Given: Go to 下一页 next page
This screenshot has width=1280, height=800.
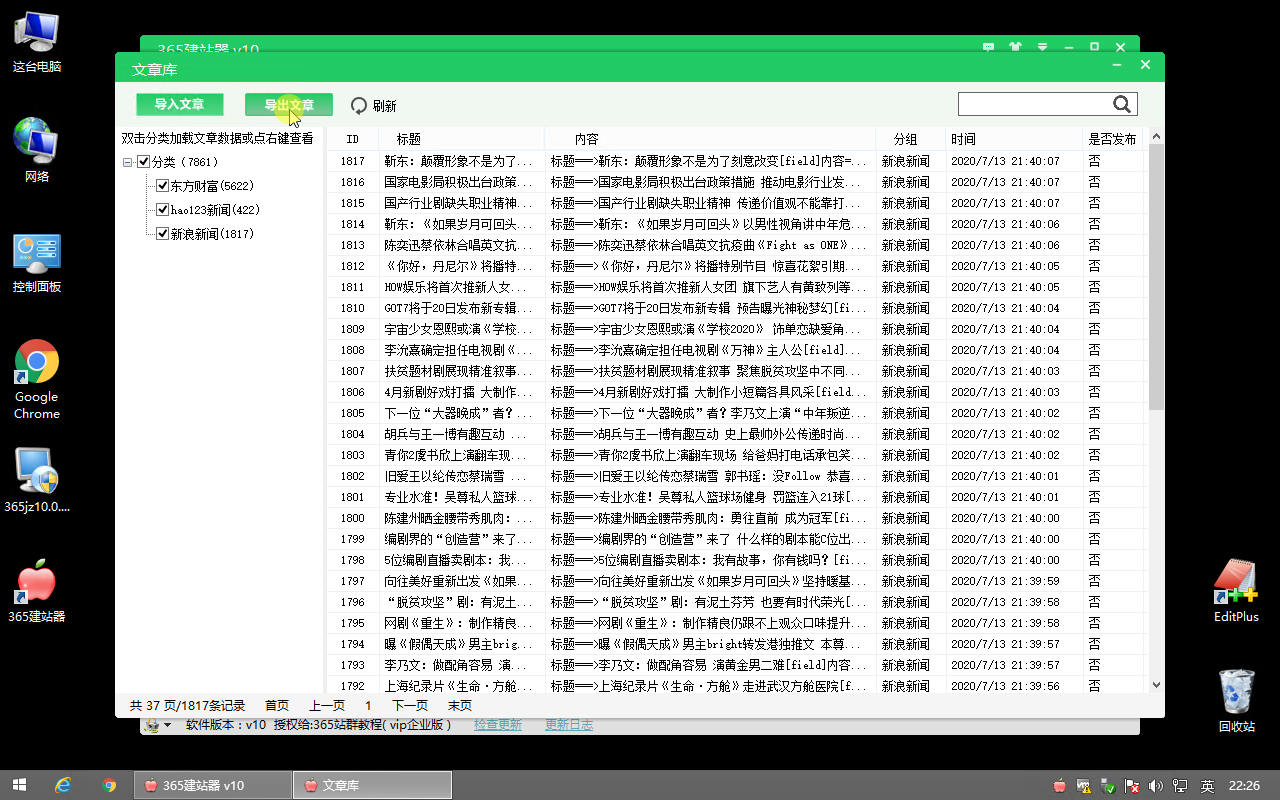Looking at the screenshot, I should tap(409, 705).
